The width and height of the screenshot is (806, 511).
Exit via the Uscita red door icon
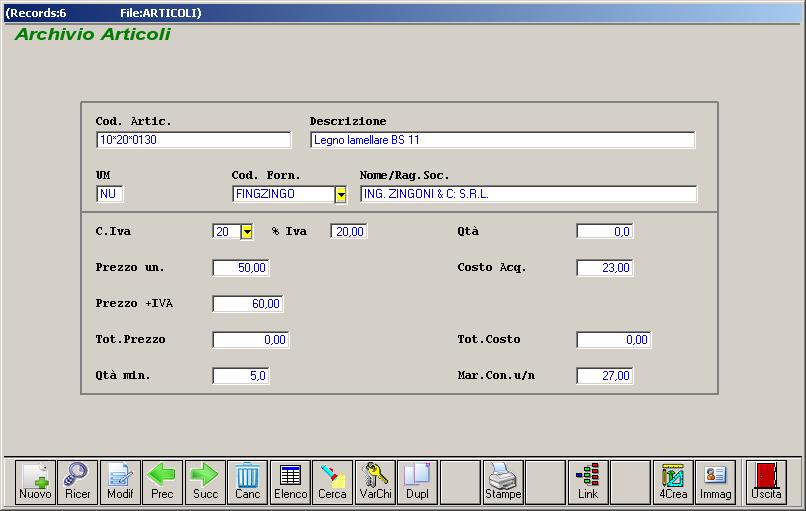point(766,482)
